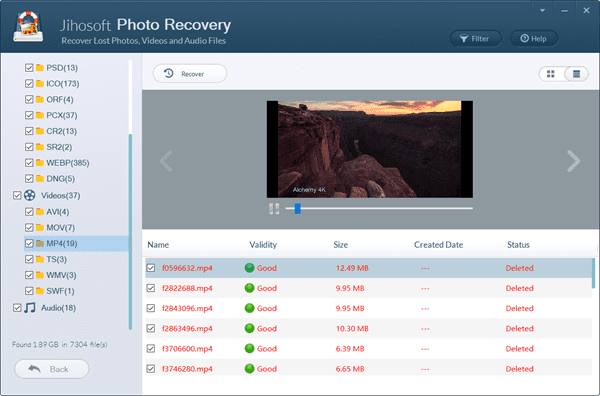The width and height of the screenshot is (600, 396).
Task: Sort by the Status column header
Action: tap(518, 245)
